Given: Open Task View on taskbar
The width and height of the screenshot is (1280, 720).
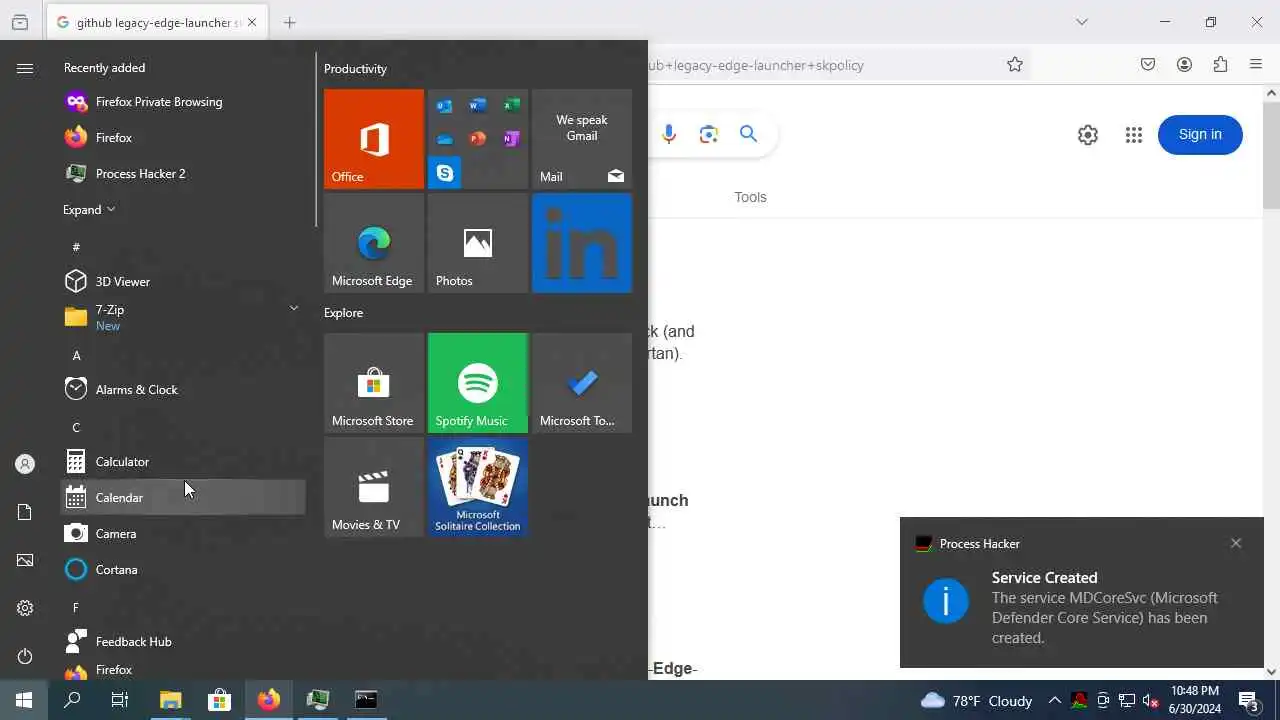Looking at the screenshot, I should click(120, 700).
